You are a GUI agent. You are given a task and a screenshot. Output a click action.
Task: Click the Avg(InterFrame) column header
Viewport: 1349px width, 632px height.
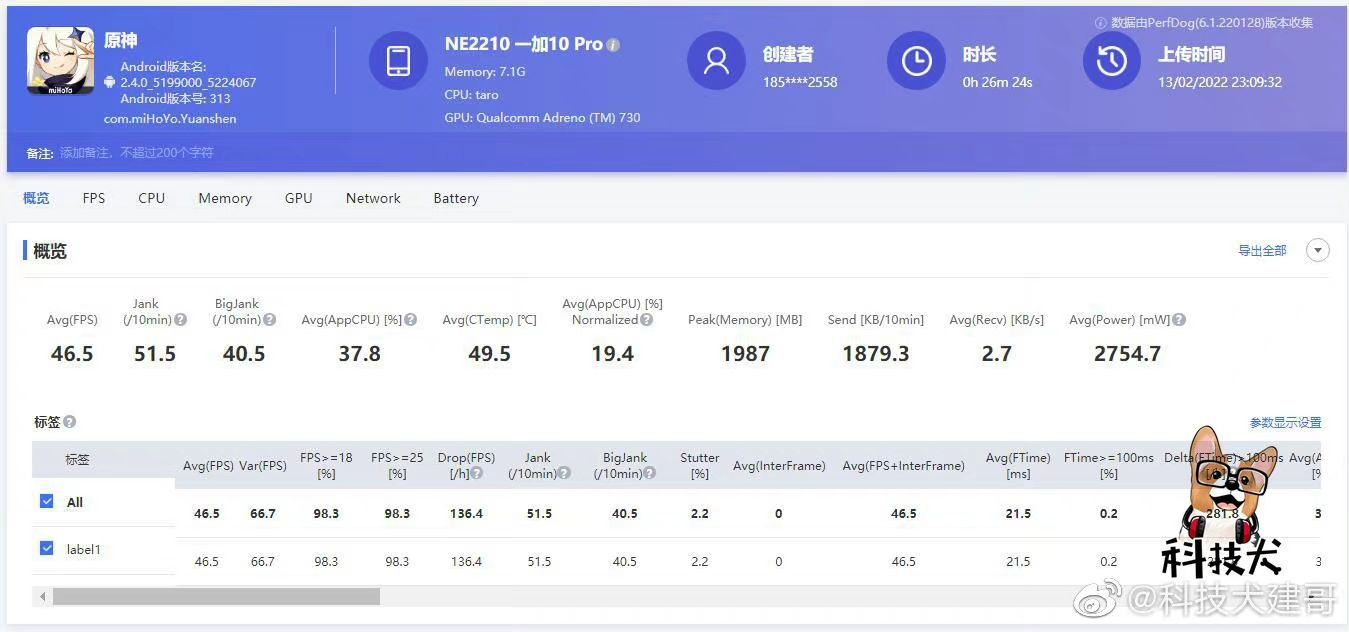(779, 466)
